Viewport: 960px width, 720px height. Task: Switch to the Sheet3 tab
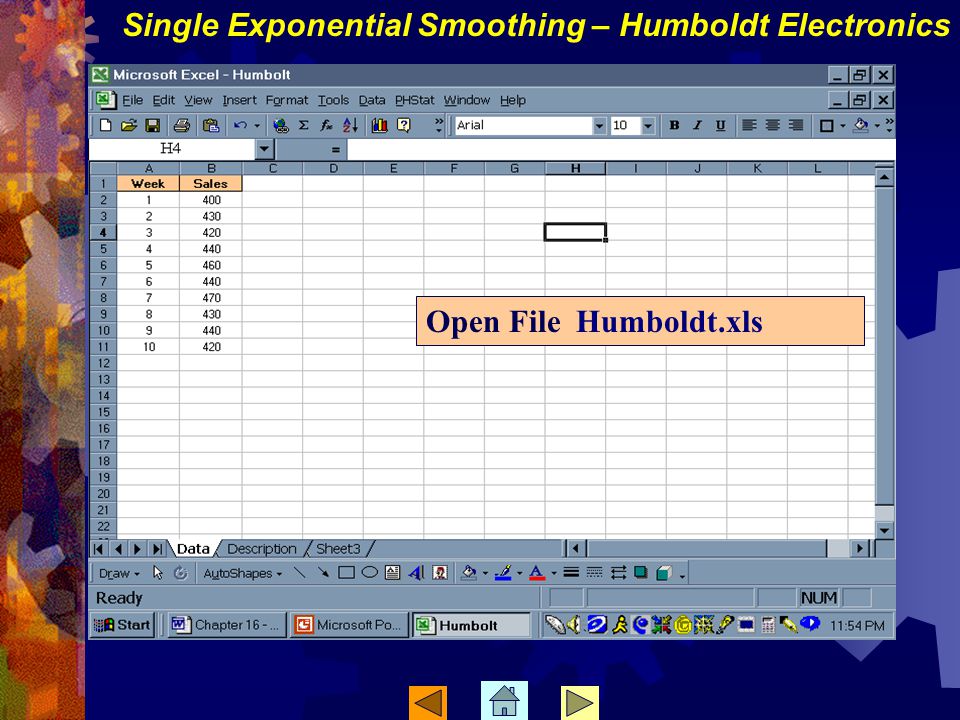point(338,549)
